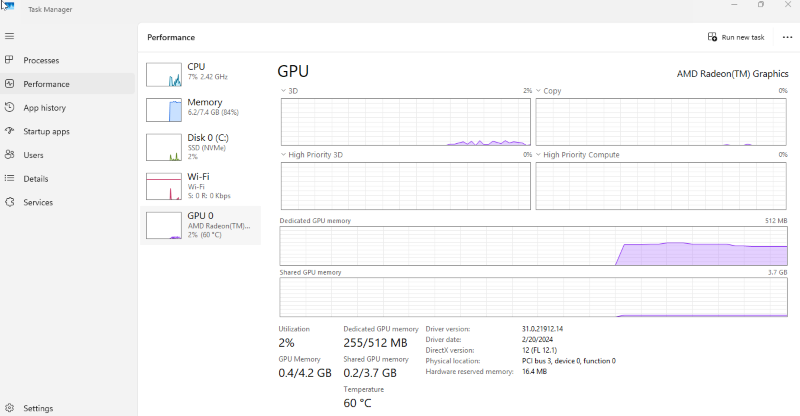
Task: Open the hamburger navigation menu
Action: (x=10, y=36)
